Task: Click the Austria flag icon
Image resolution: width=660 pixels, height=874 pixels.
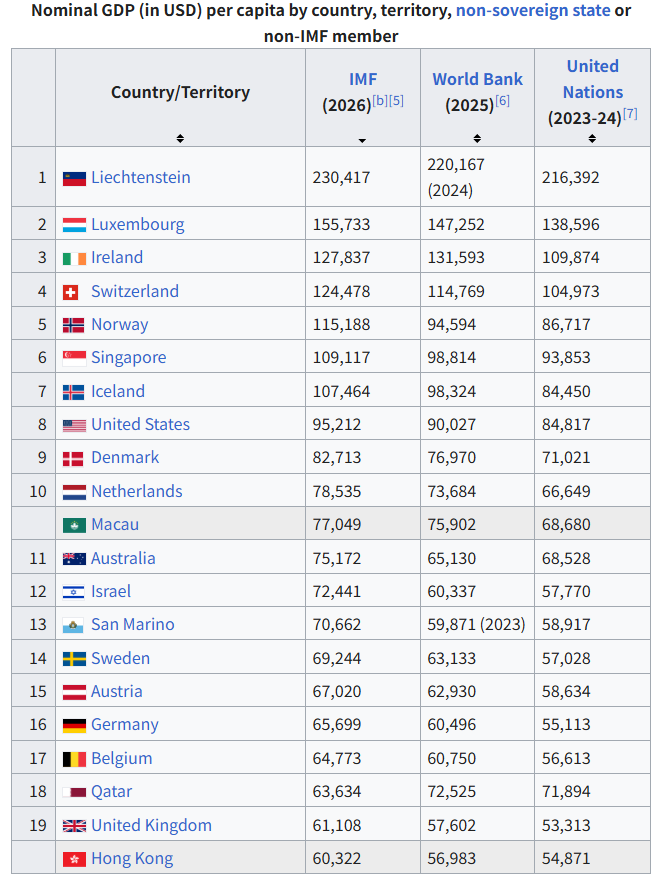Action: (x=74, y=692)
